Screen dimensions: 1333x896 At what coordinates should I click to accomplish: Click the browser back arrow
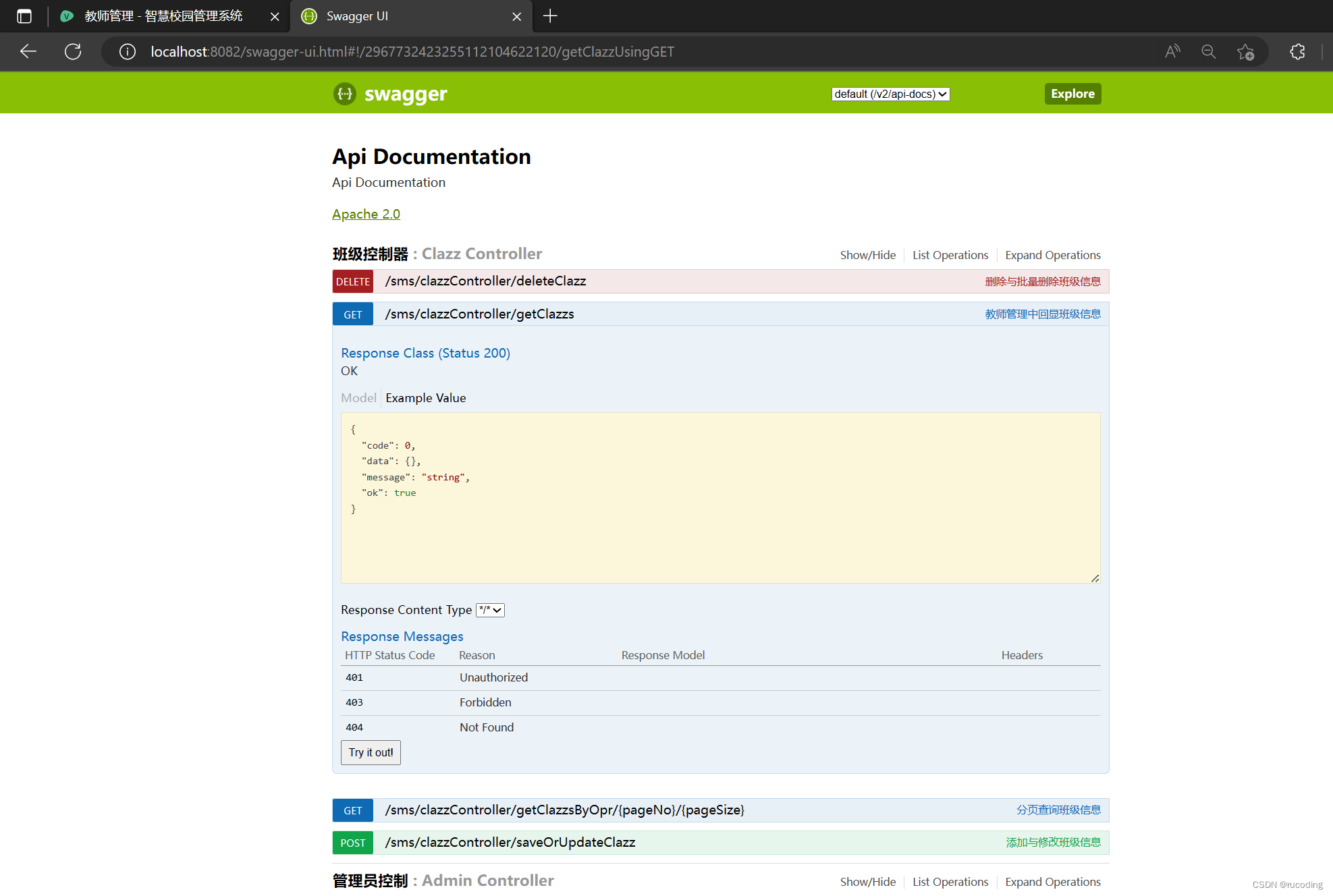[x=28, y=51]
